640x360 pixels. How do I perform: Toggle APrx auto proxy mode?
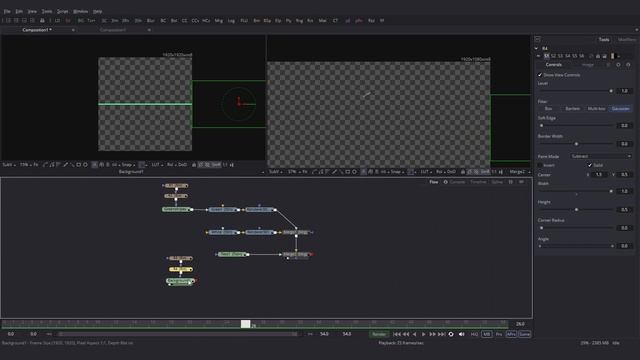coord(511,334)
